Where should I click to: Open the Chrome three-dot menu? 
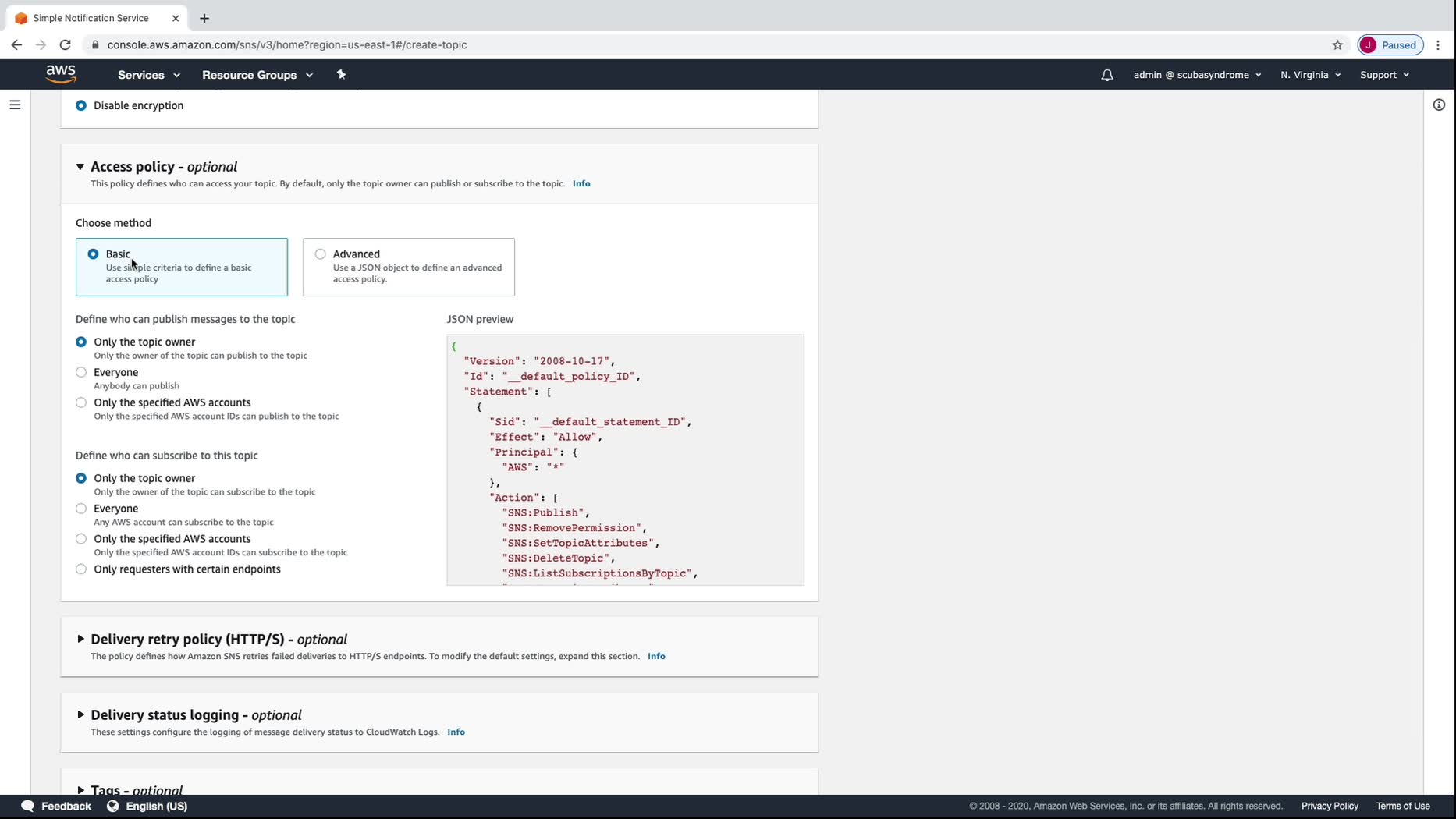(x=1438, y=44)
